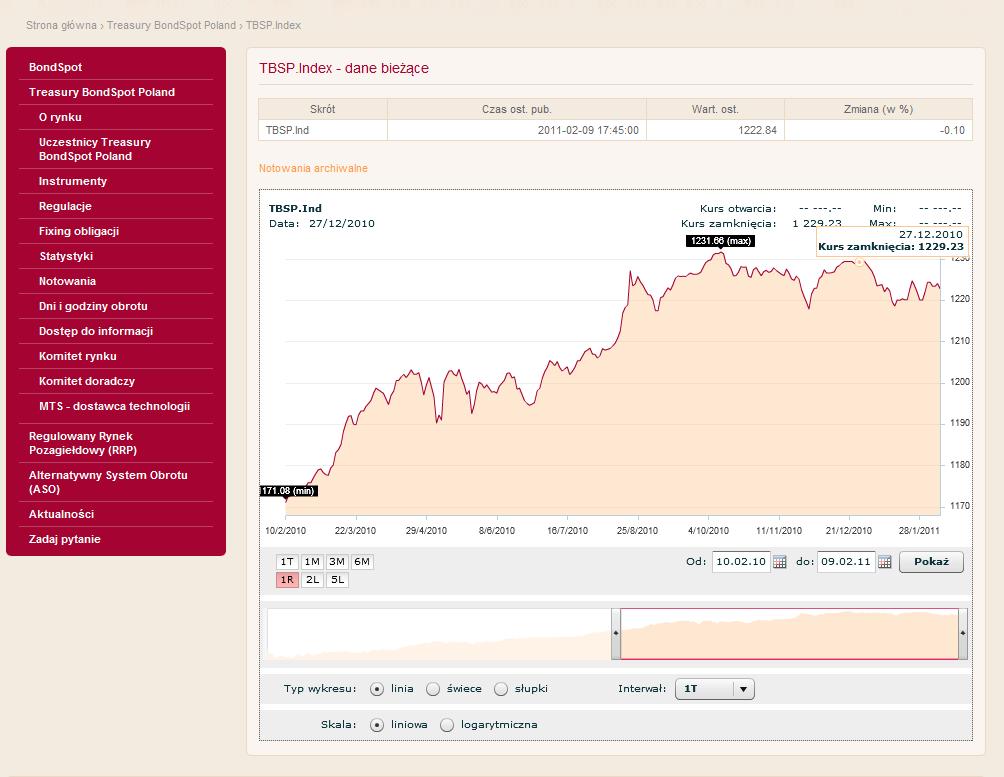
Task: Click the 2011-02-09 17:45:00 timestamp cell
Action: [517, 130]
